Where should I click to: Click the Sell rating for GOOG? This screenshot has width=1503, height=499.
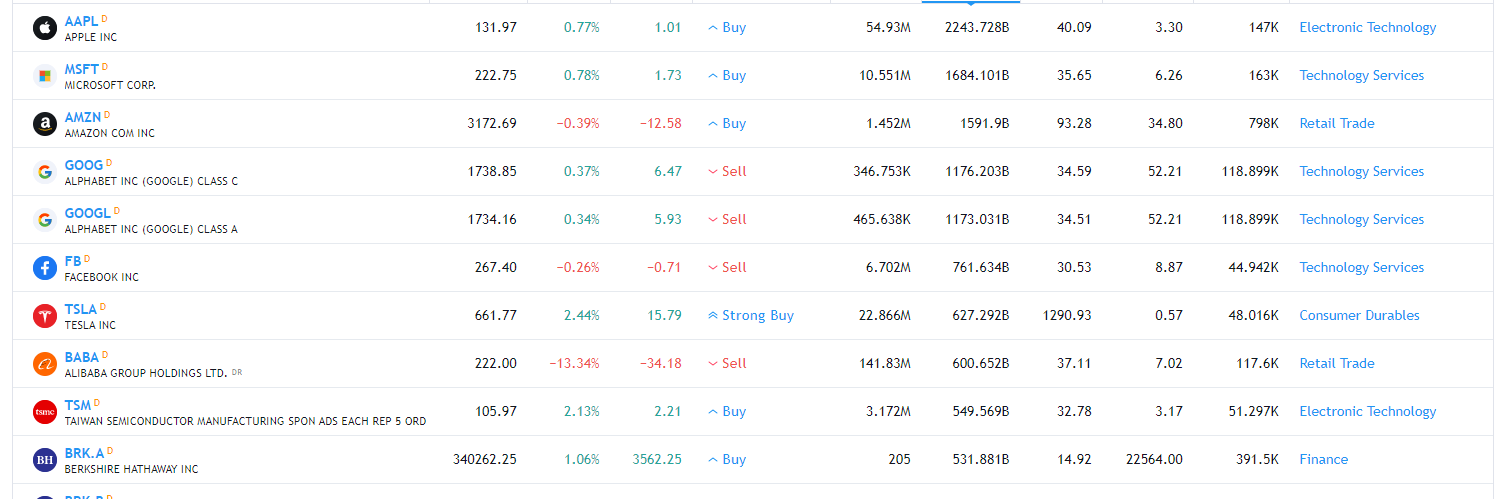click(x=727, y=172)
